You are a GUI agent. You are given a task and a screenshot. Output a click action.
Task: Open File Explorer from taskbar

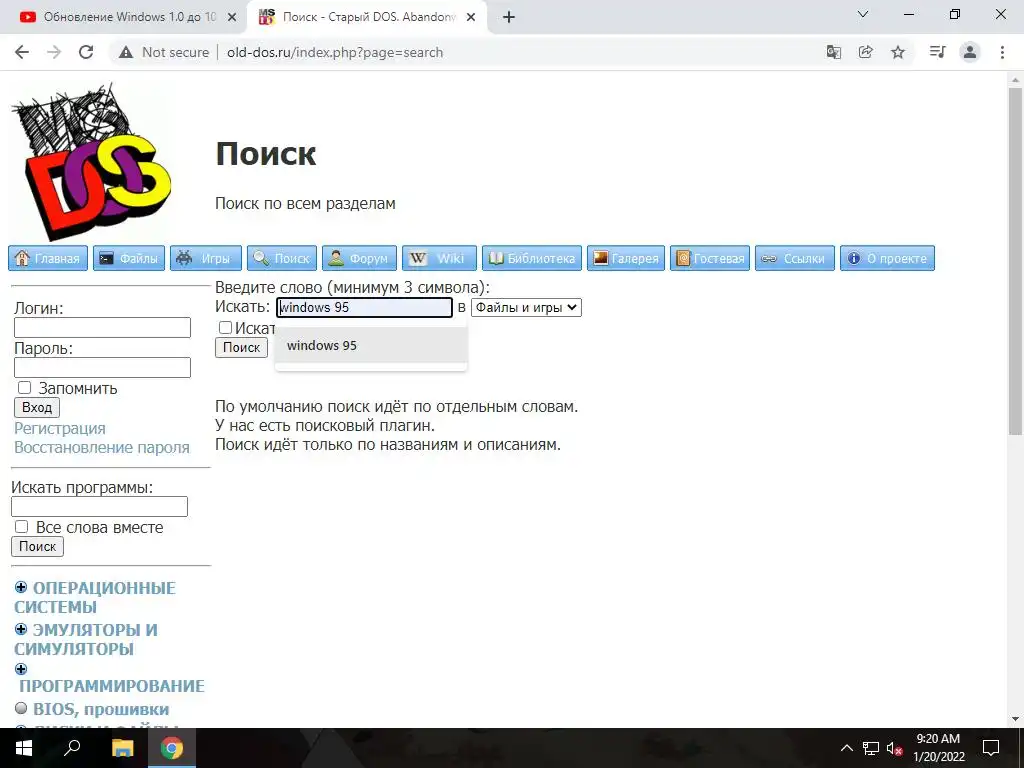pos(122,748)
